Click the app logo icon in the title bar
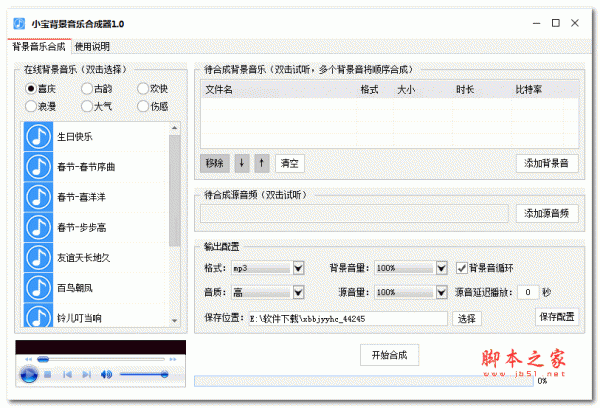The height and width of the screenshot is (408, 600). coord(19,24)
